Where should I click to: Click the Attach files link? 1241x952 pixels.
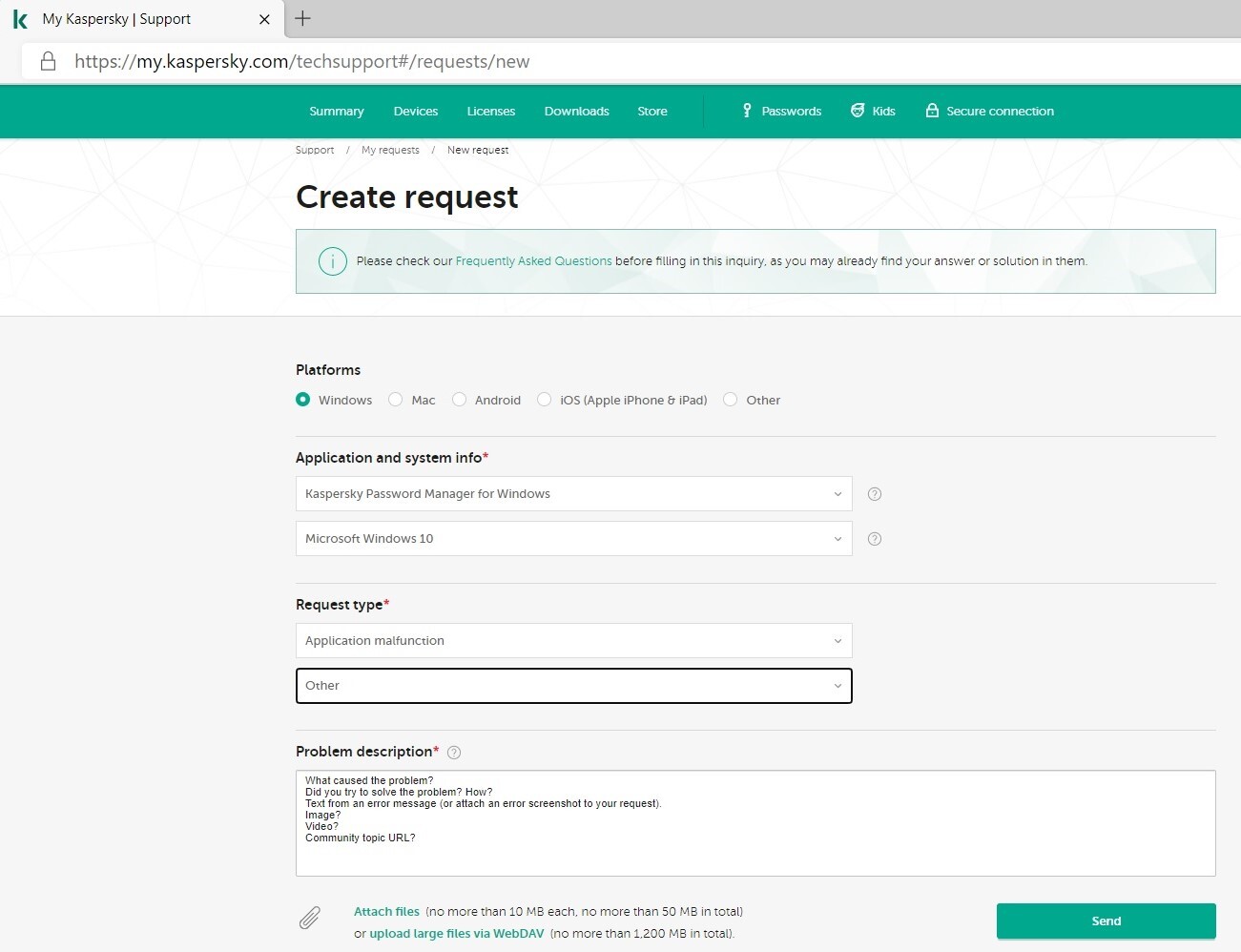[386, 912]
